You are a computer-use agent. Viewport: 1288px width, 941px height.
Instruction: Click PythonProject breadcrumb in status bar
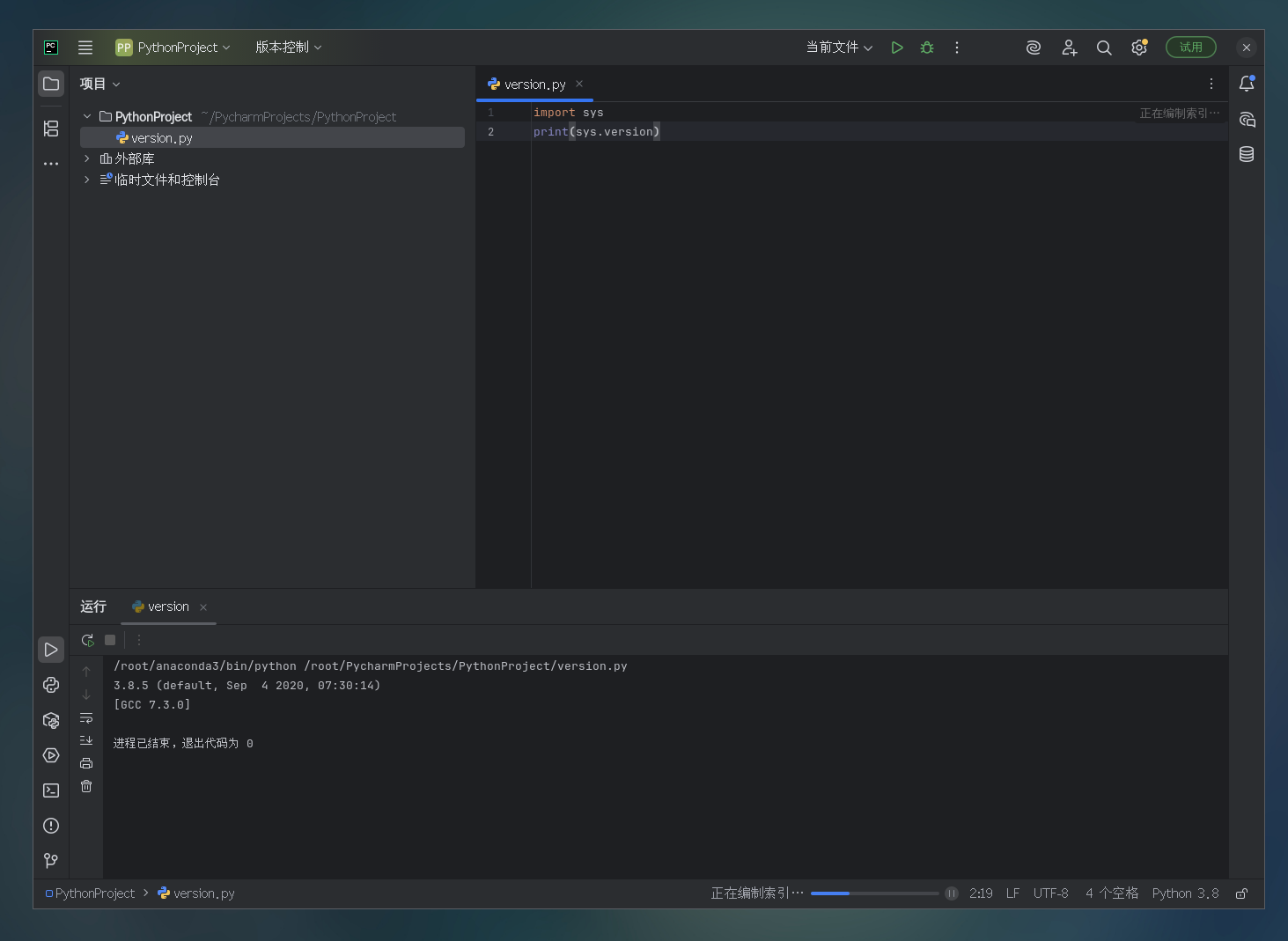pos(90,893)
